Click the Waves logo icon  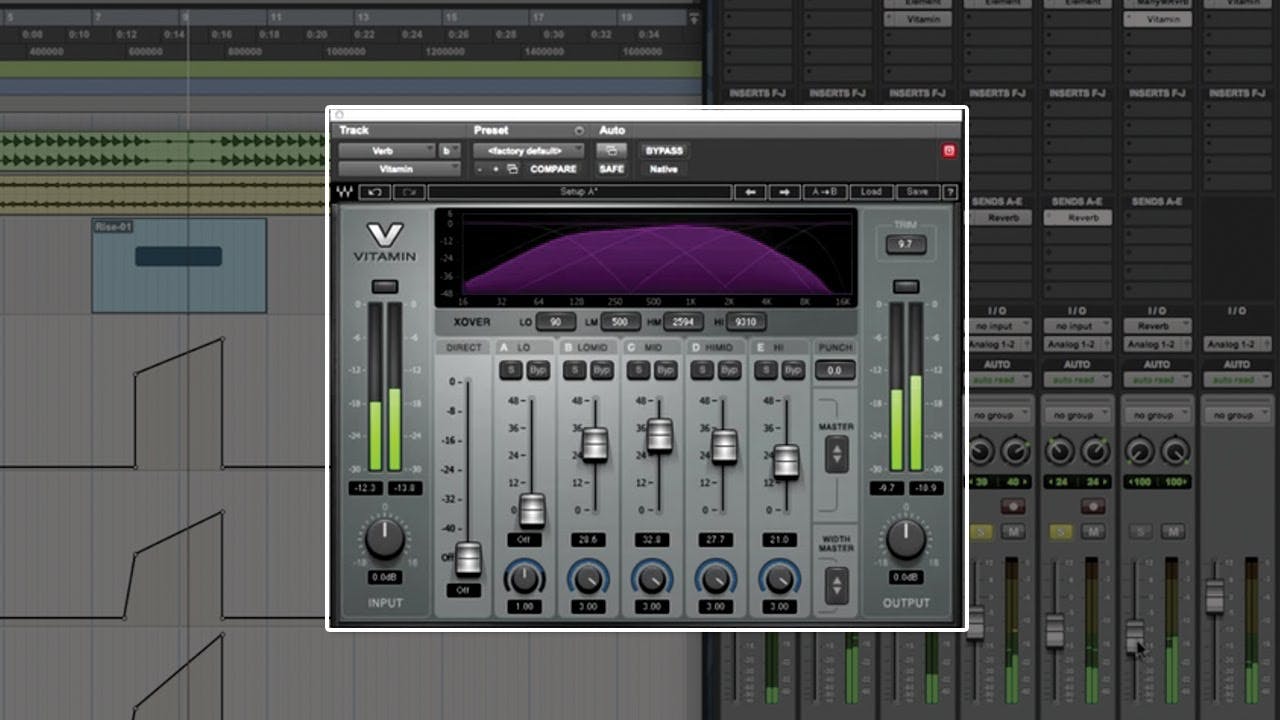point(344,192)
